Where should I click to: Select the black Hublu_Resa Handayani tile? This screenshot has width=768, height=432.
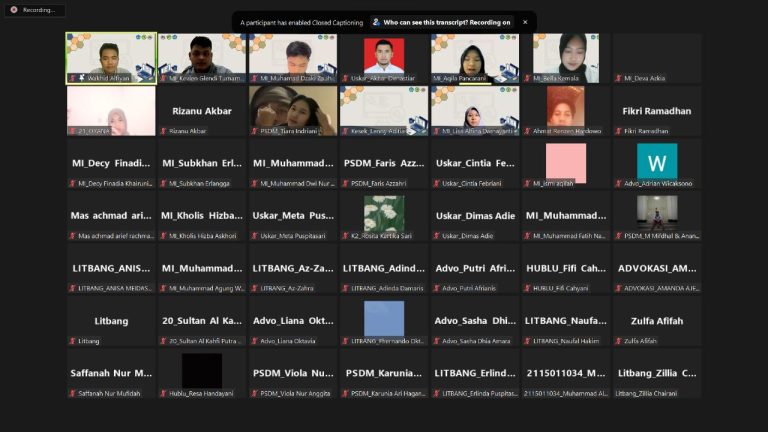202,370
